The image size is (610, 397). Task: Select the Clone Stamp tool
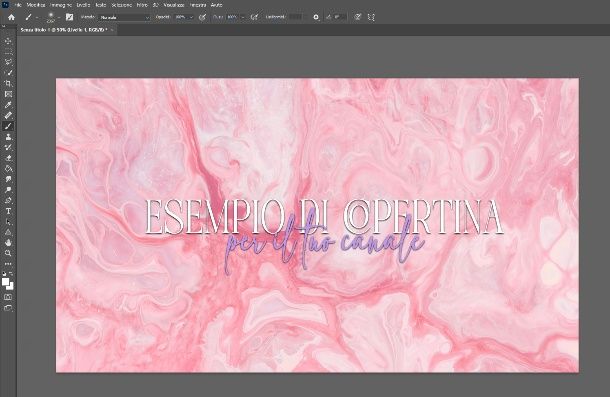(x=8, y=137)
